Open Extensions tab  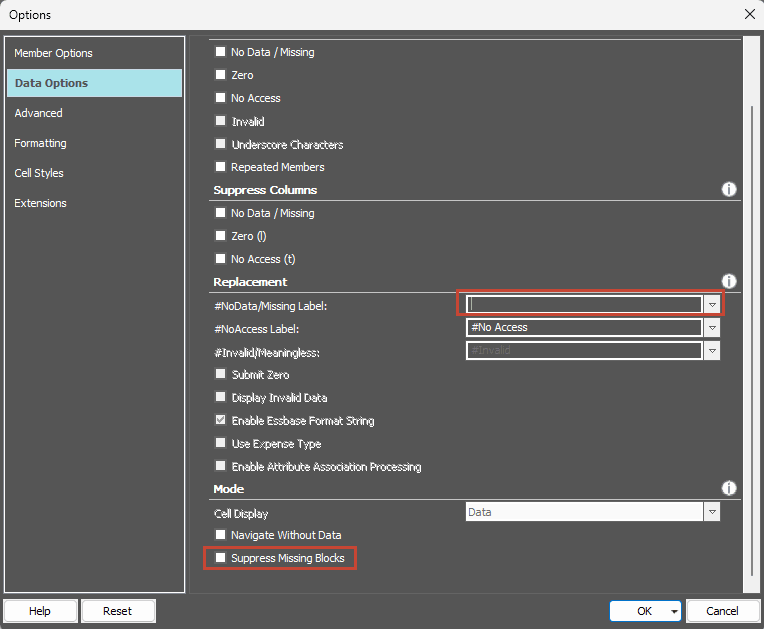point(95,203)
